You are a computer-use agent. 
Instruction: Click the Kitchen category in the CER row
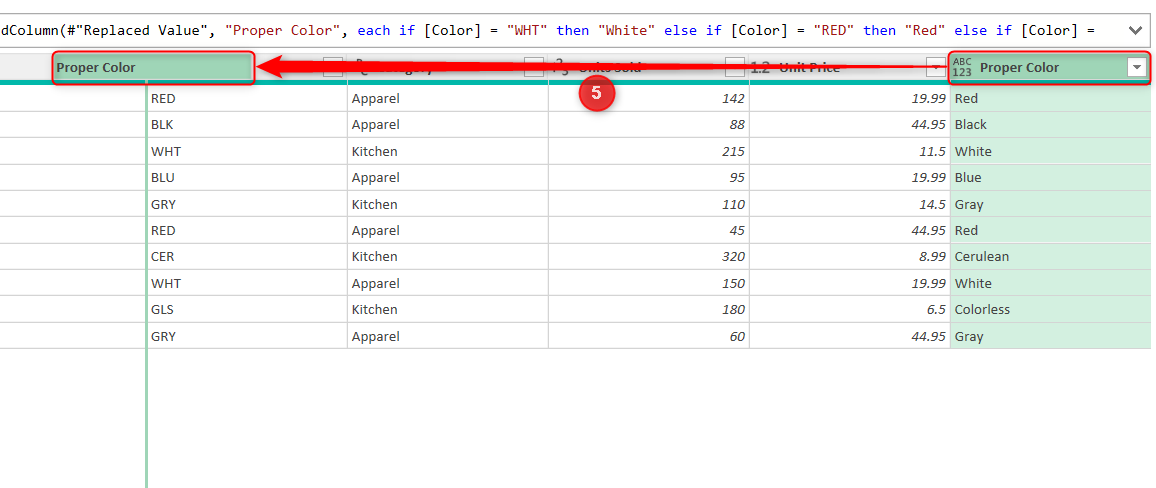point(448,257)
